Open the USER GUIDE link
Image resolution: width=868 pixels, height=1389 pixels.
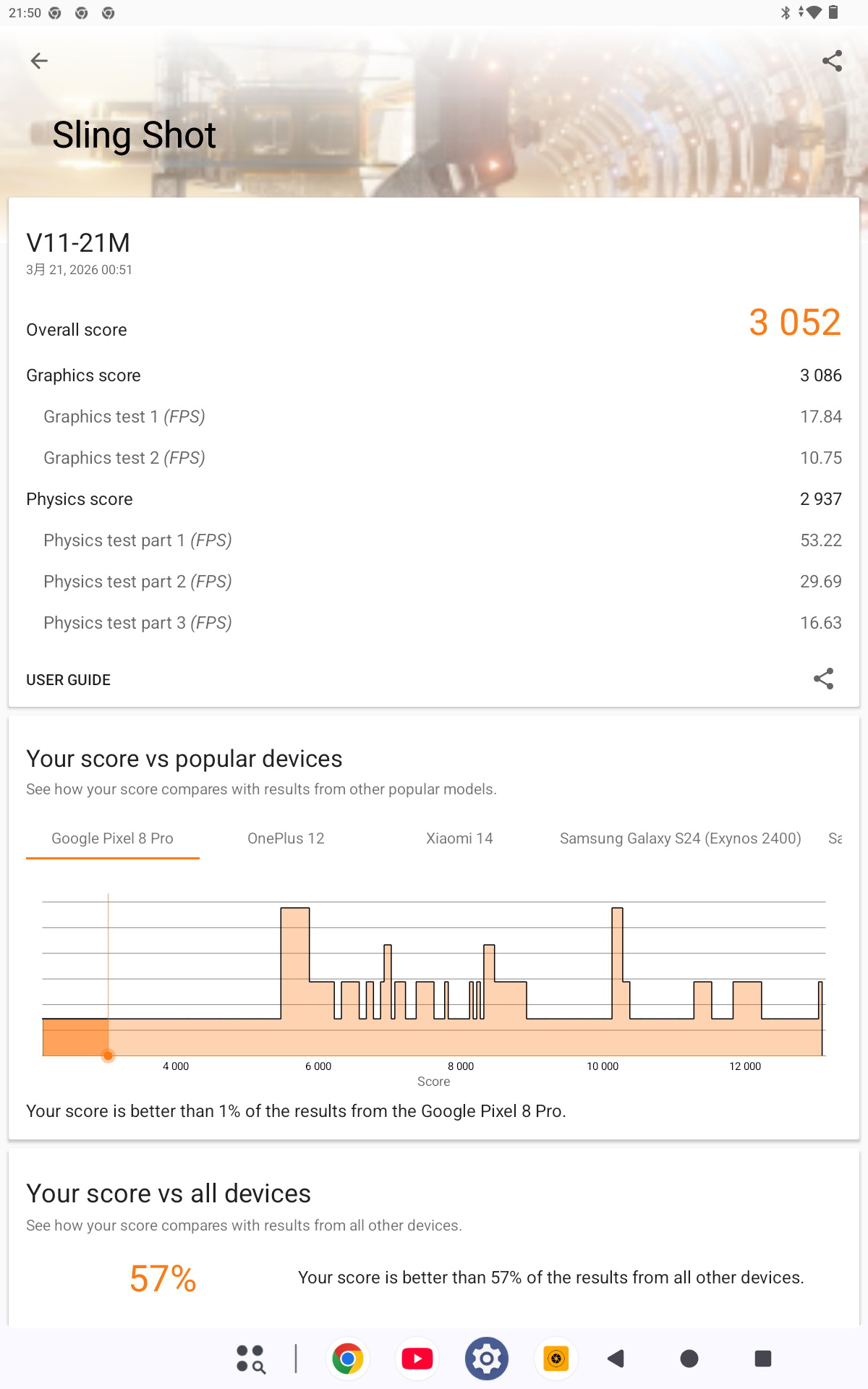[x=69, y=680]
